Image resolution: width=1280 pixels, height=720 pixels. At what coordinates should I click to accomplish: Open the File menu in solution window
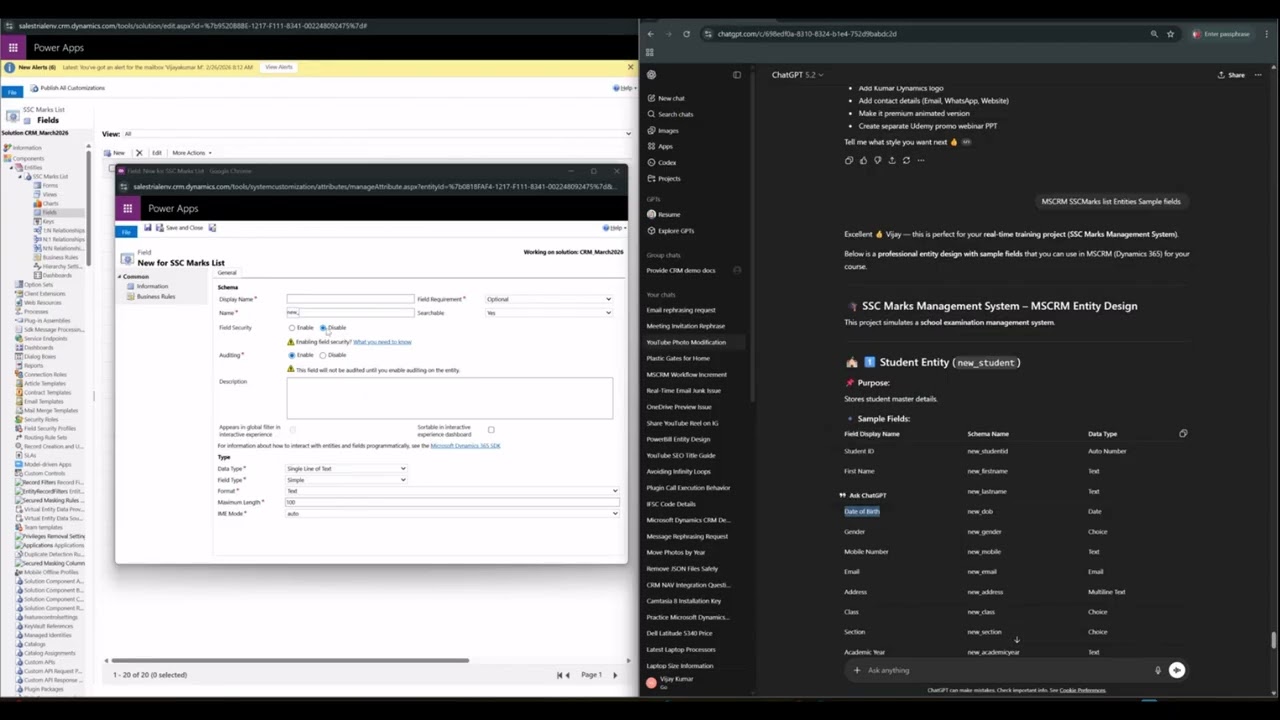[11, 92]
